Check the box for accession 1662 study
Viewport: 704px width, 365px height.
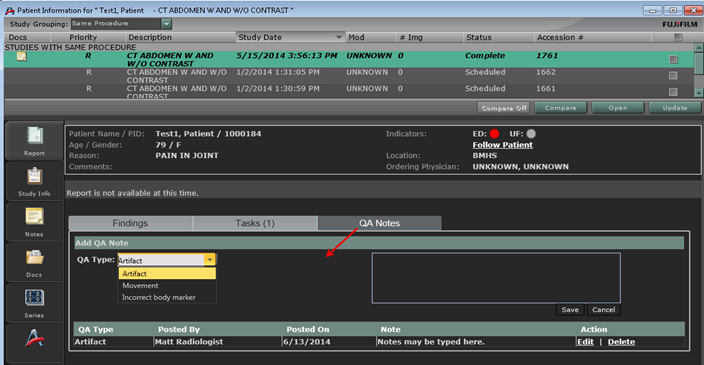point(673,75)
